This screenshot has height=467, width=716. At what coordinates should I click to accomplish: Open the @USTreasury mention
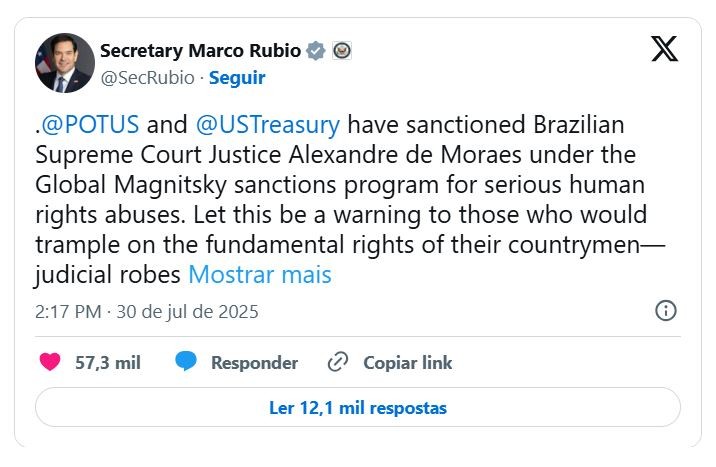click(x=269, y=126)
